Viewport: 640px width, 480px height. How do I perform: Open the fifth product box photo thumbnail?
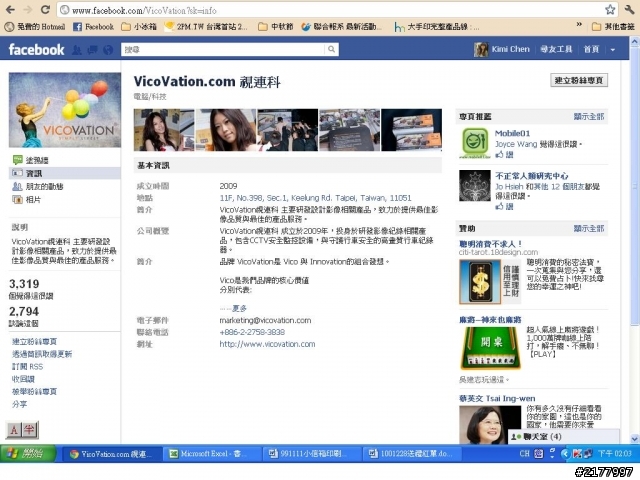[411, 130]
